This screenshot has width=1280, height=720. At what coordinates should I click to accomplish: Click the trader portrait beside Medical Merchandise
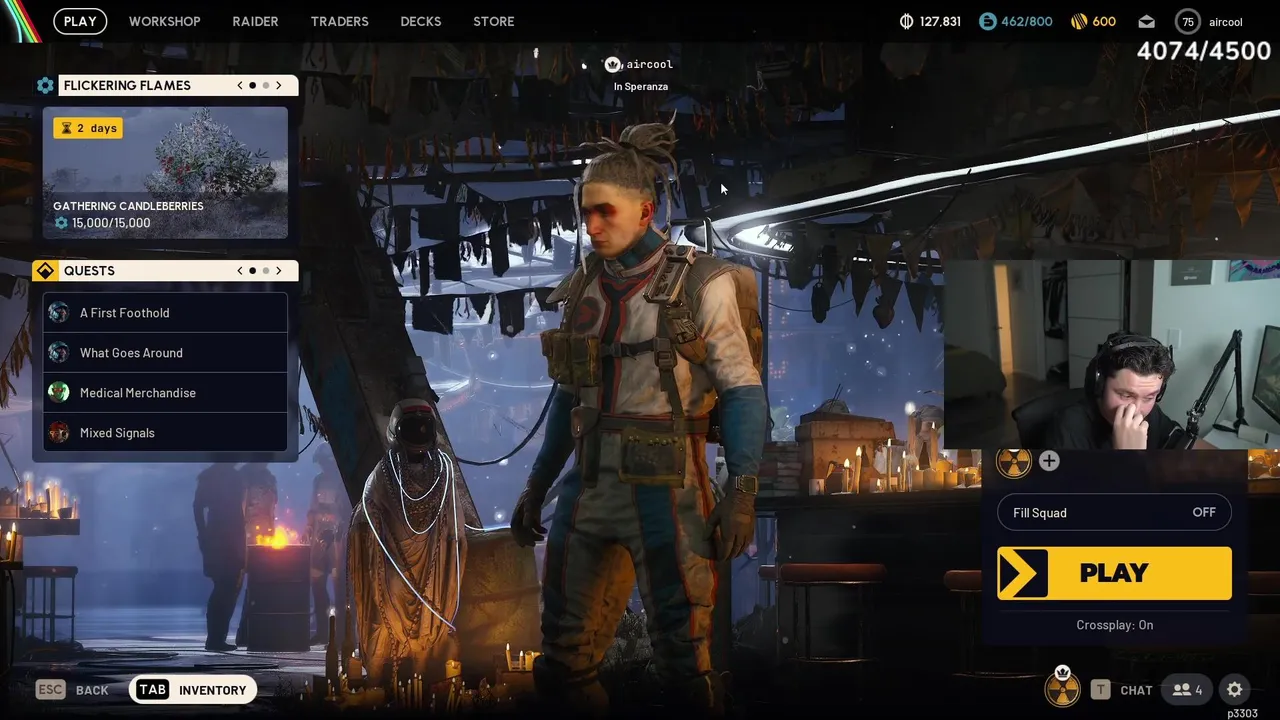point(59,393)
